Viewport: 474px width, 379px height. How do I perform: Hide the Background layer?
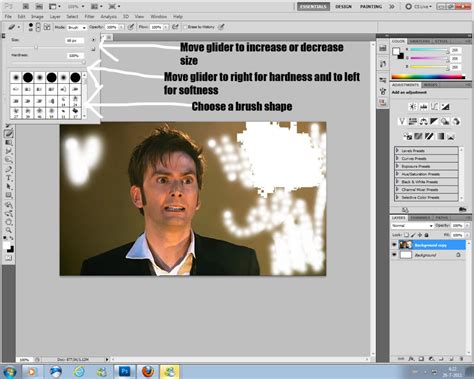394,255
